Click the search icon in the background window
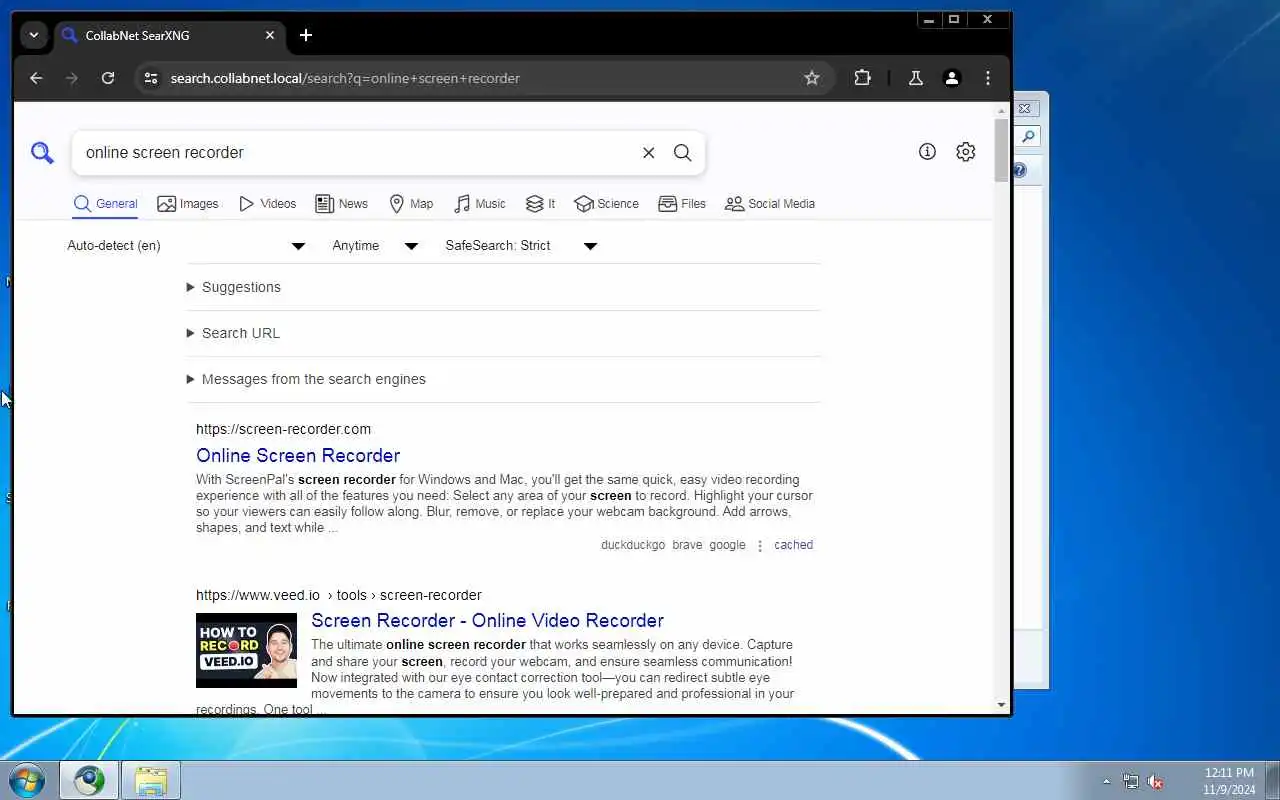This screenshot has width=1280, height=800. click(x=1028, y=137)
